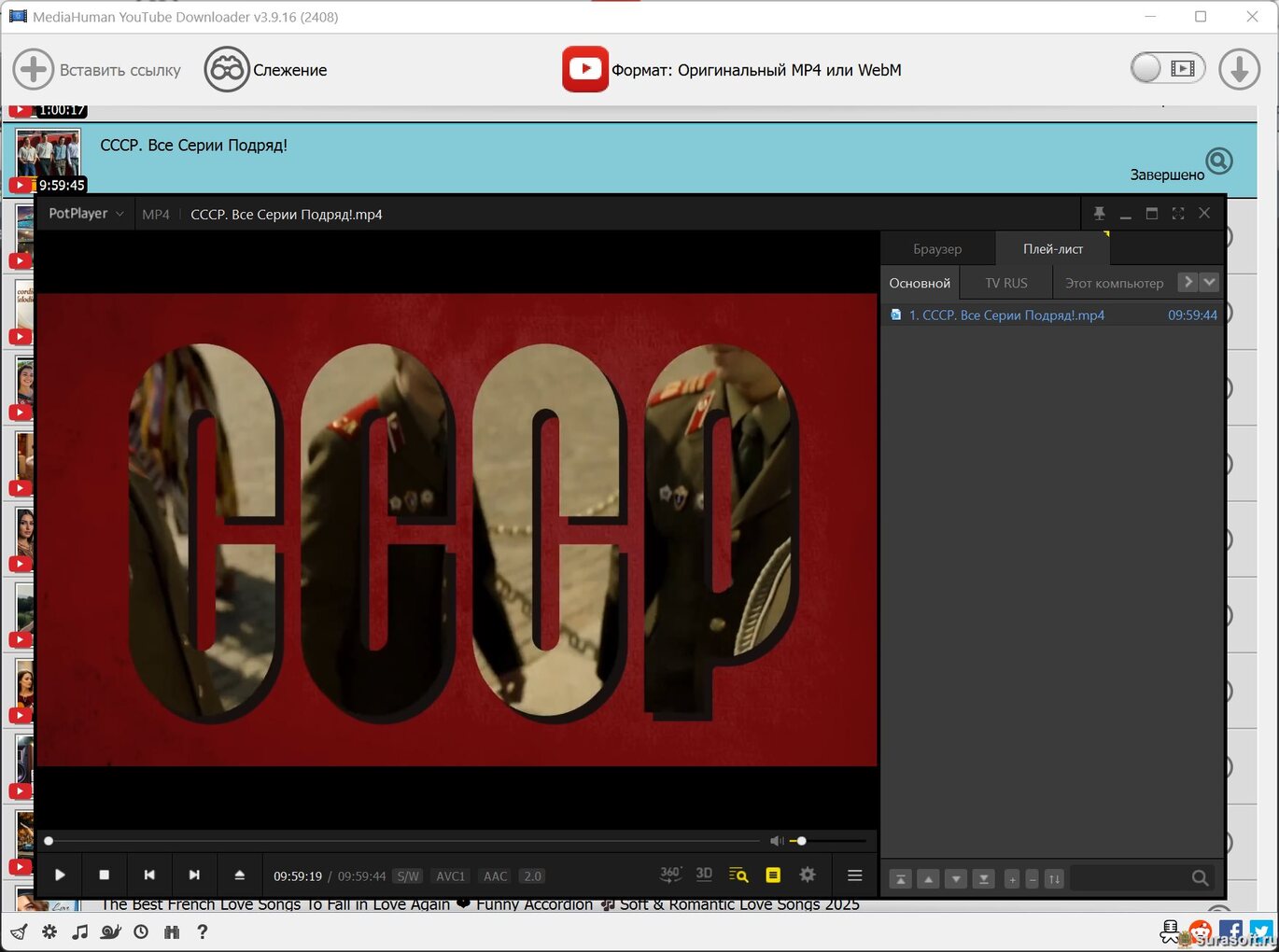Click the 3D video mode icon
1279x952 pixels.
(x=704, y=875)
